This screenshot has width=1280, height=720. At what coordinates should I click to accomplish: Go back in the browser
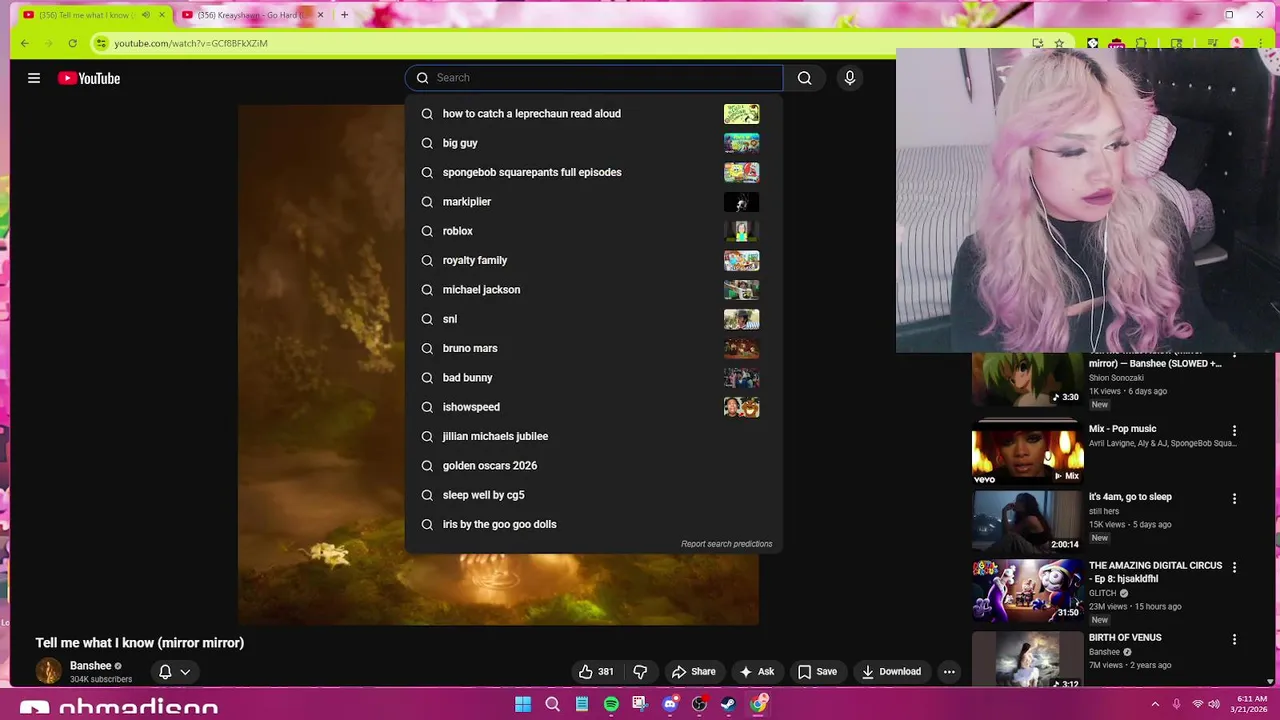click(x=25, y=43)
